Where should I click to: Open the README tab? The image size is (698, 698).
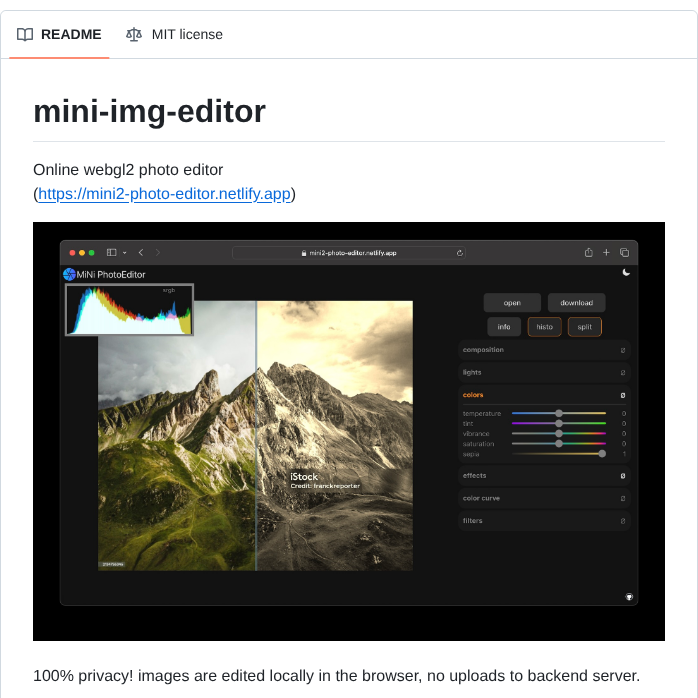59,34
